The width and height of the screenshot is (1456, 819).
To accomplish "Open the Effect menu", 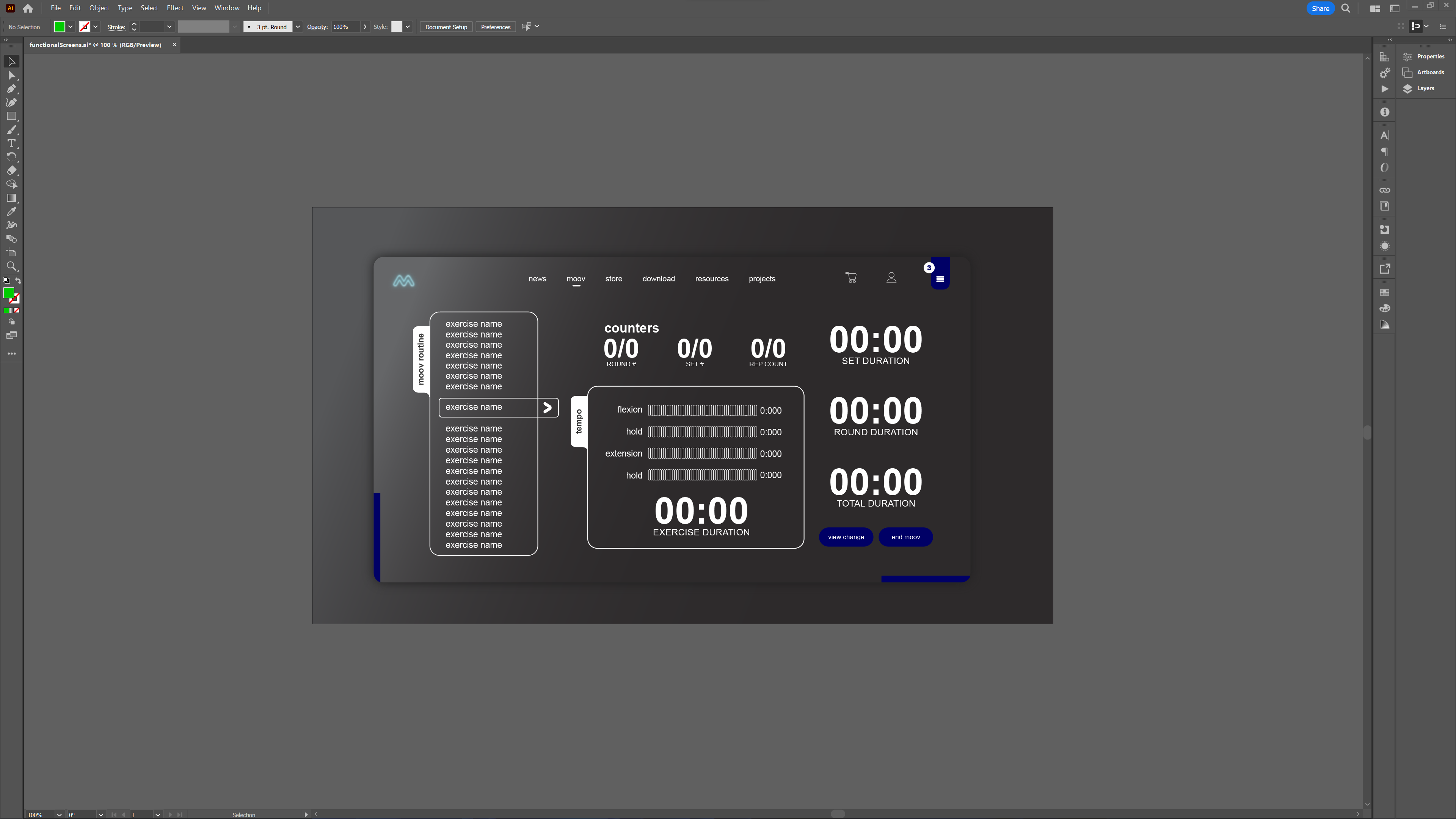I will (175, 8).
